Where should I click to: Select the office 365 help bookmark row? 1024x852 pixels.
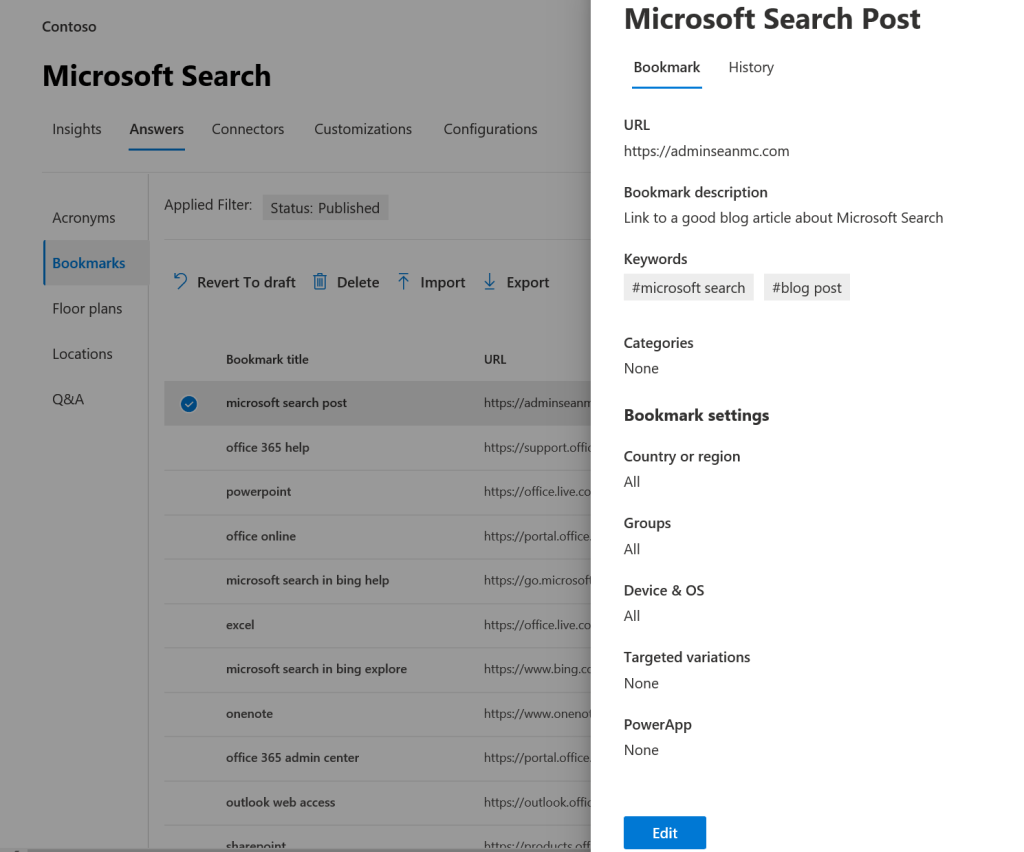268,448
